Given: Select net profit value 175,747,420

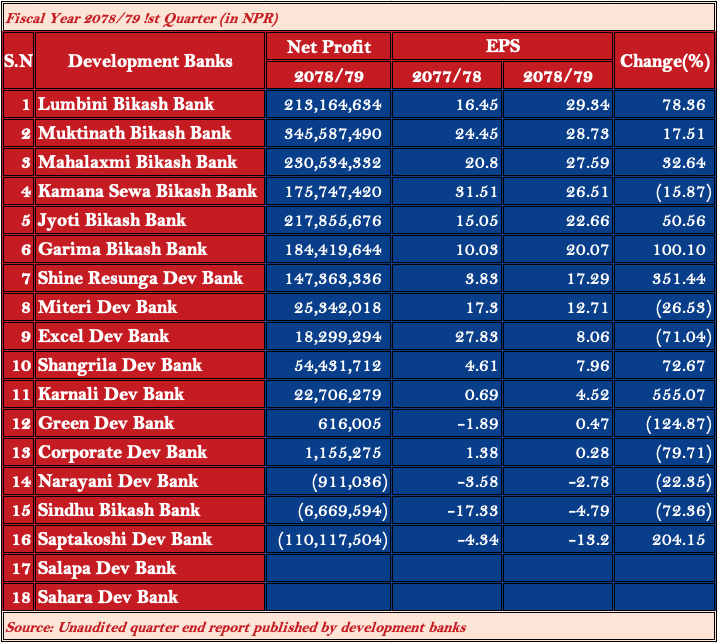Looking at the screenshot, I should pyautogui.click(x=328, y=191).
